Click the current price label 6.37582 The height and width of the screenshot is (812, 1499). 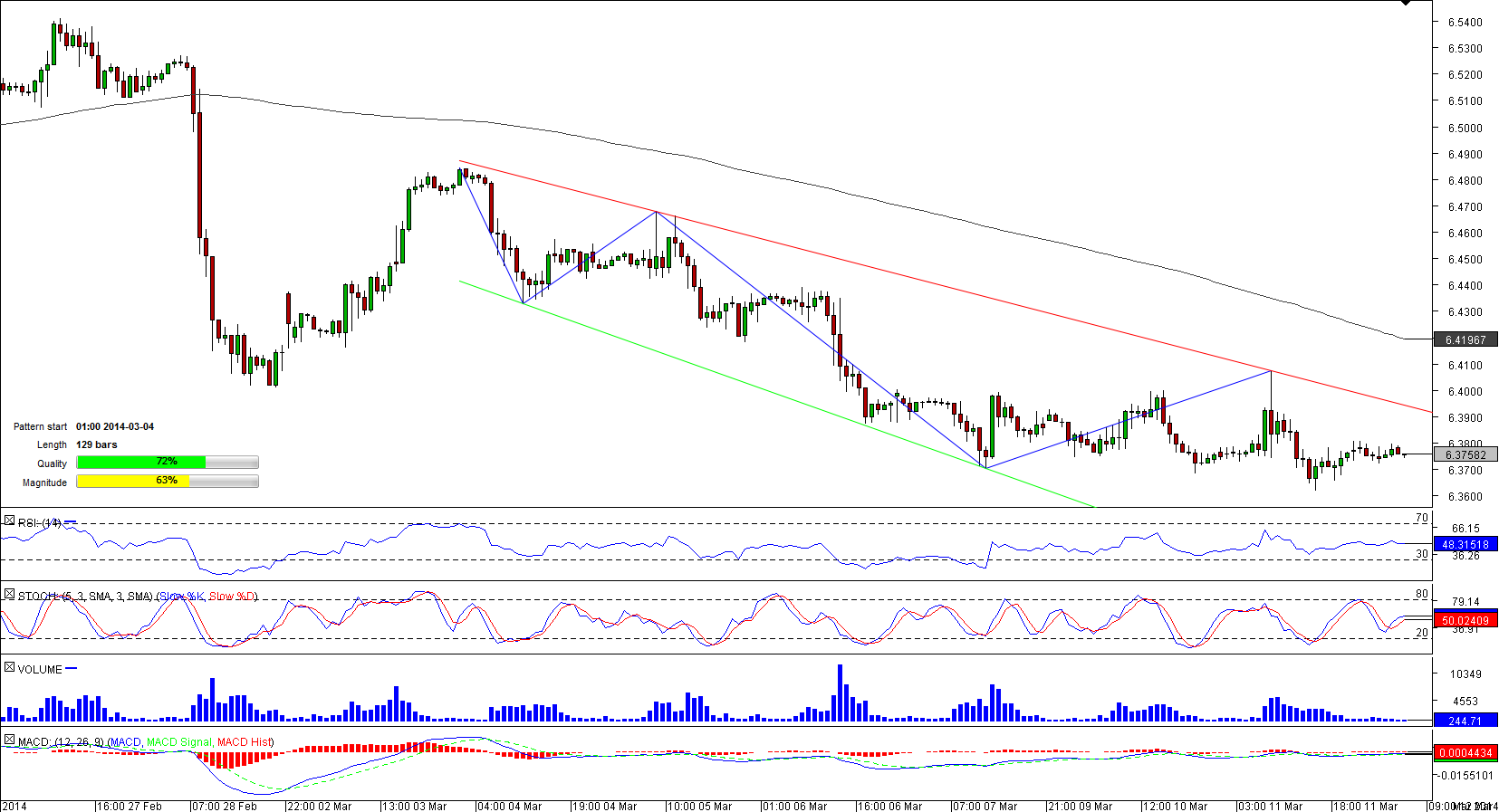point(1465,455)
